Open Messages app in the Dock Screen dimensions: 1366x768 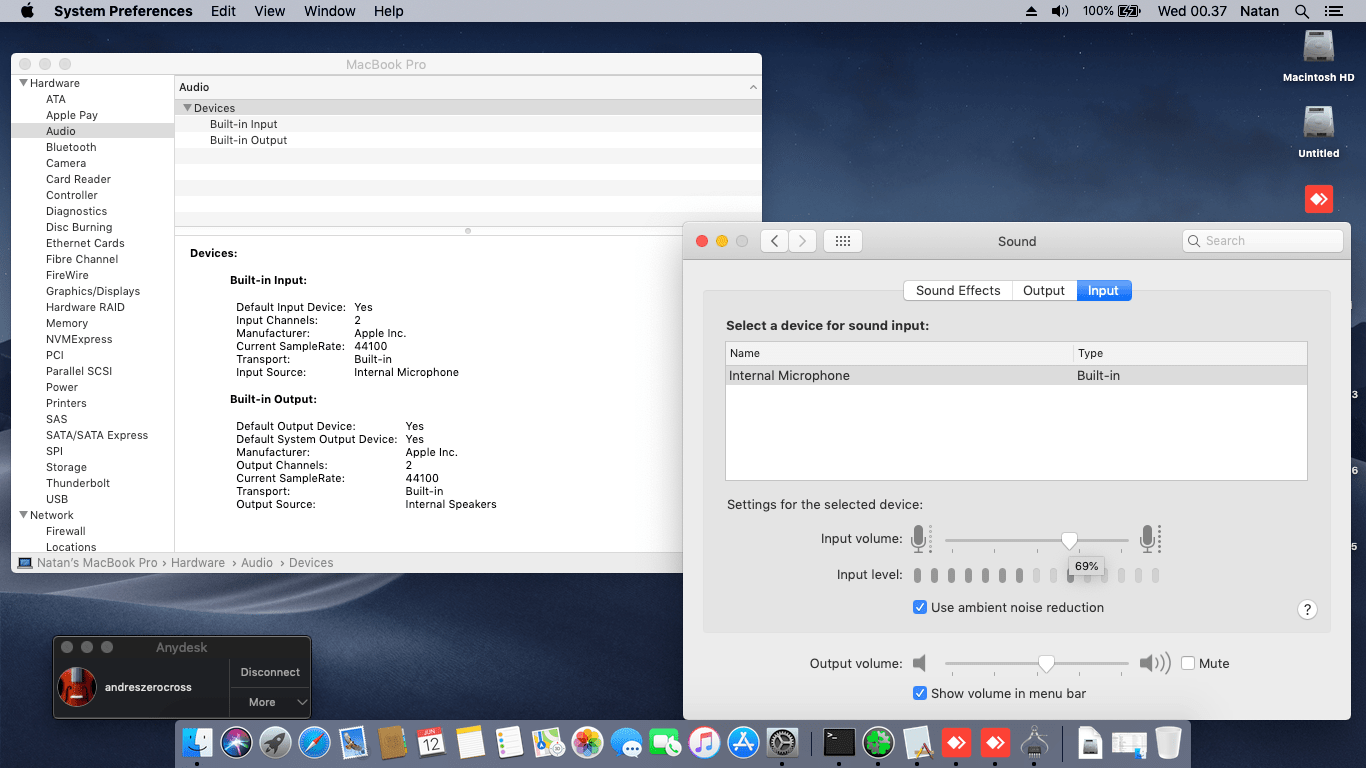coord(626,742)
